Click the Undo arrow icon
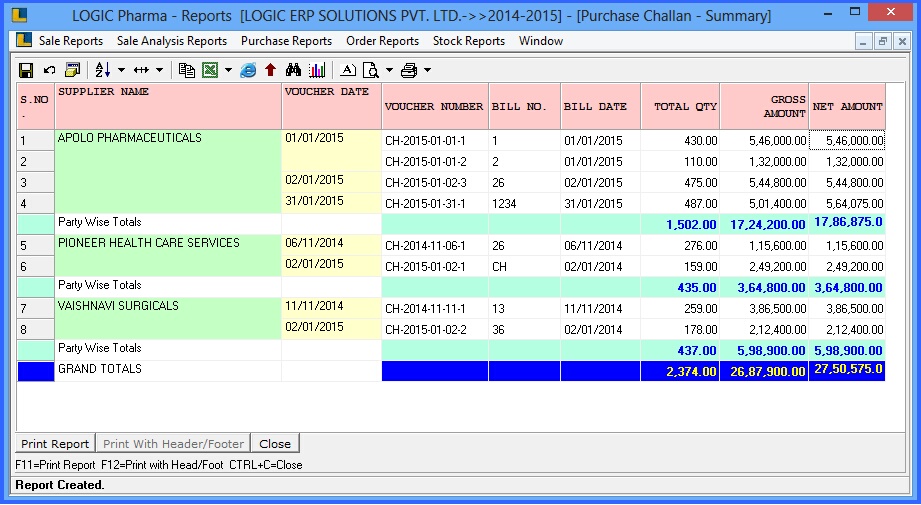Viewport: 921px width, 505px height. [49, 70]
